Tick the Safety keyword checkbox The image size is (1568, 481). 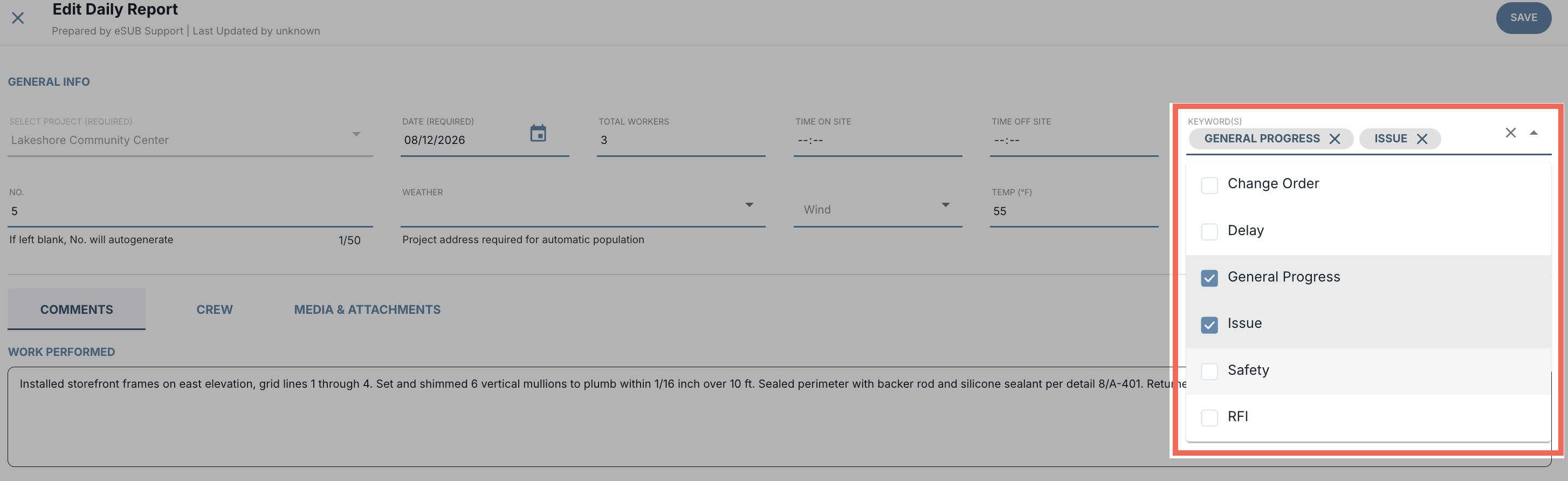[1209, 372]
